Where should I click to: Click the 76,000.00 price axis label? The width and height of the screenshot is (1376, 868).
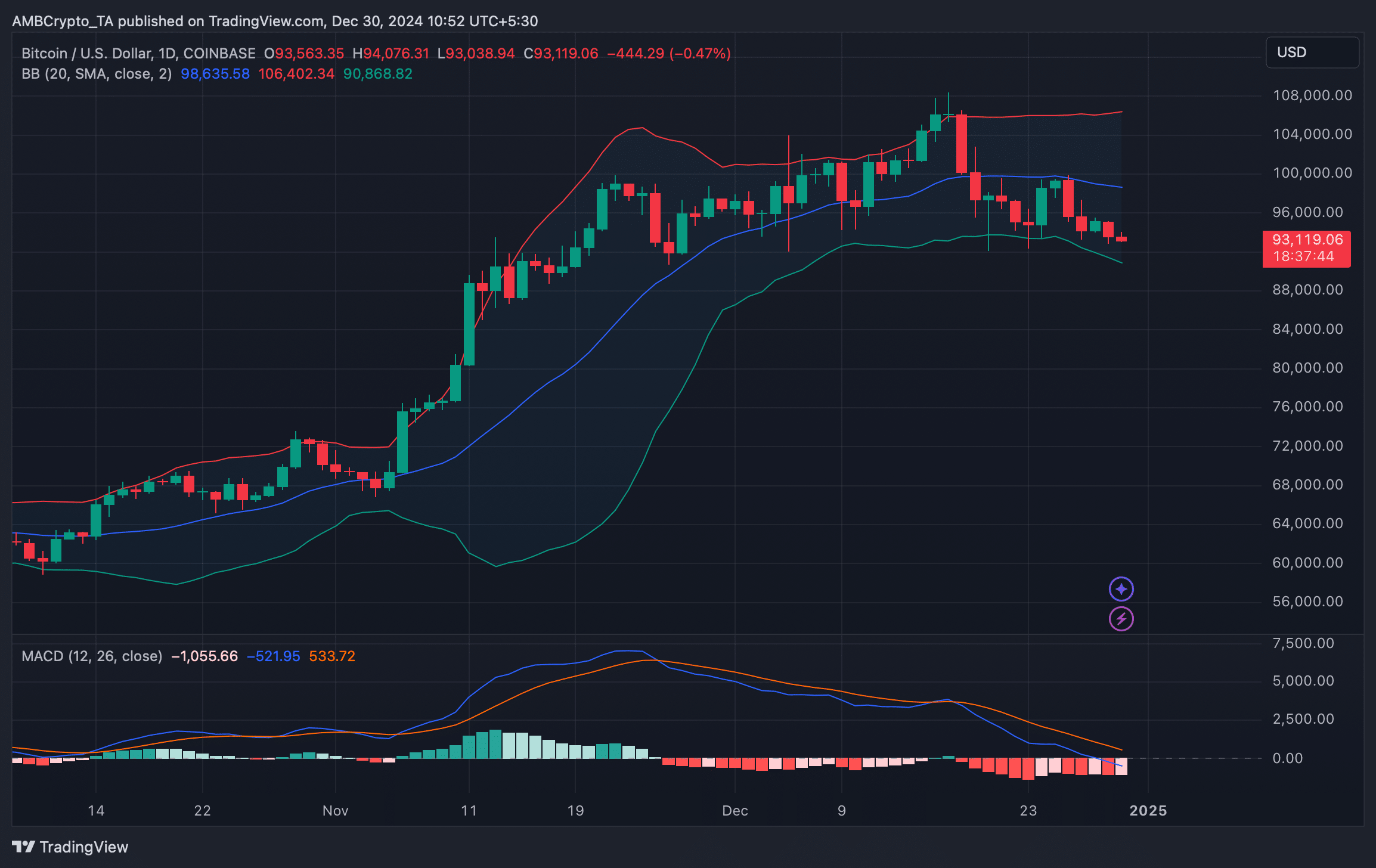[1307, 407]
